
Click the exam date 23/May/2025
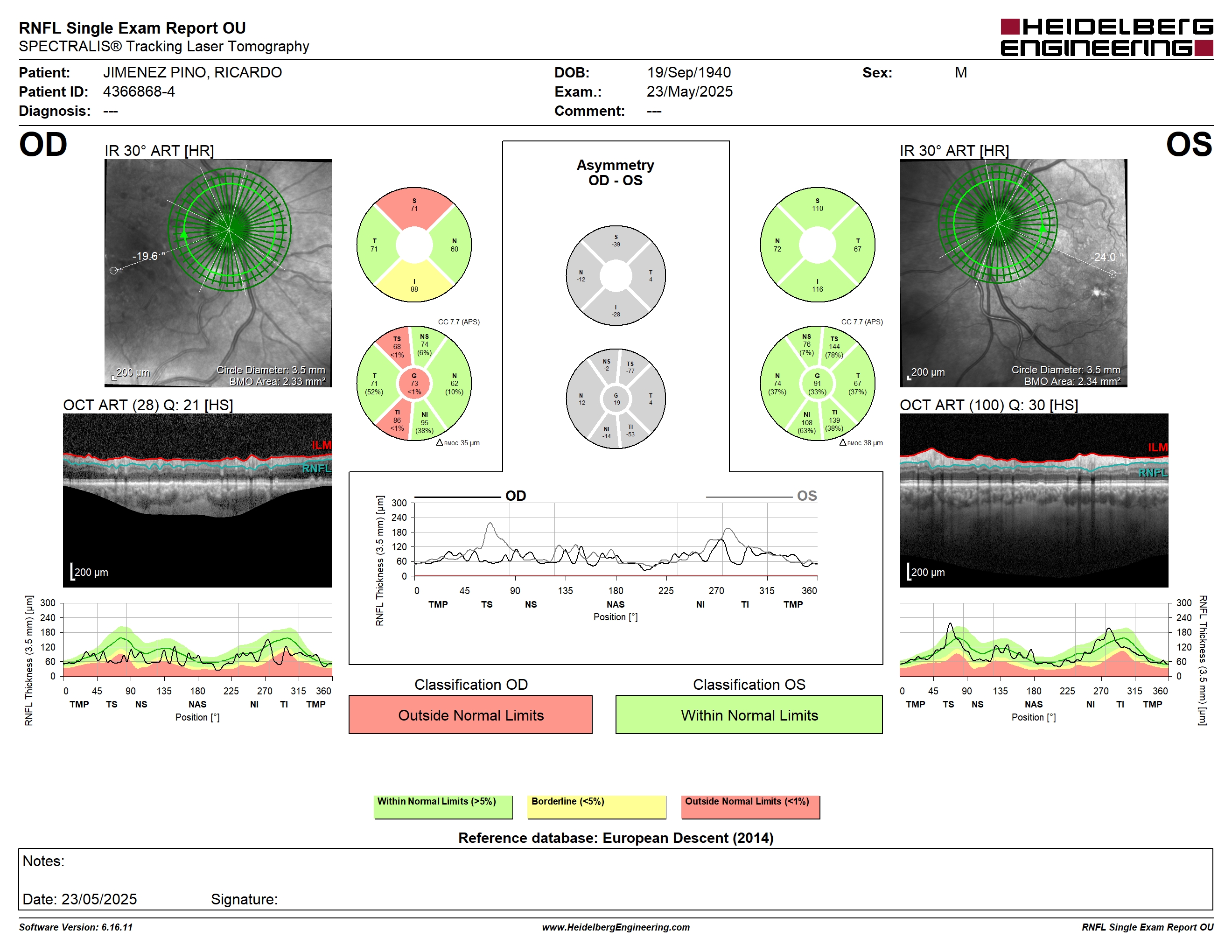point(689,91)
